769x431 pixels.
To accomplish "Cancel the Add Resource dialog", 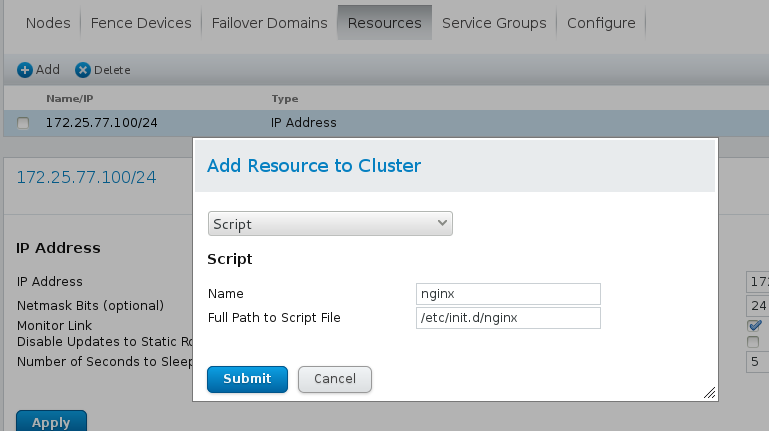I will point(335,379).
